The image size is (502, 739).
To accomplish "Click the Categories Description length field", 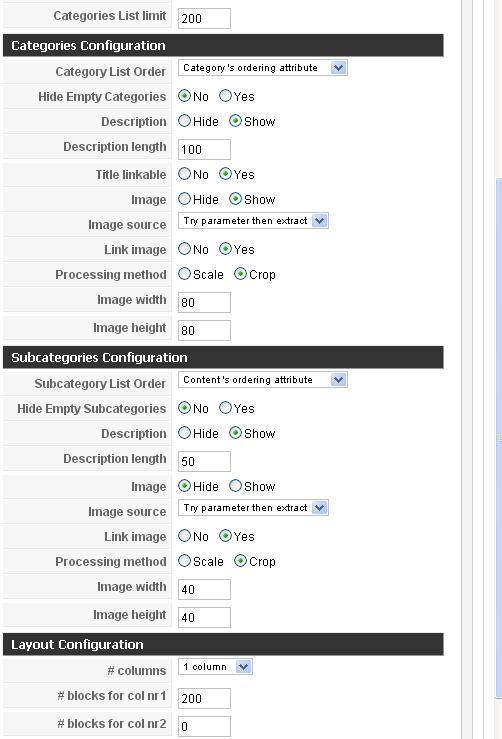I will point(204,149).
